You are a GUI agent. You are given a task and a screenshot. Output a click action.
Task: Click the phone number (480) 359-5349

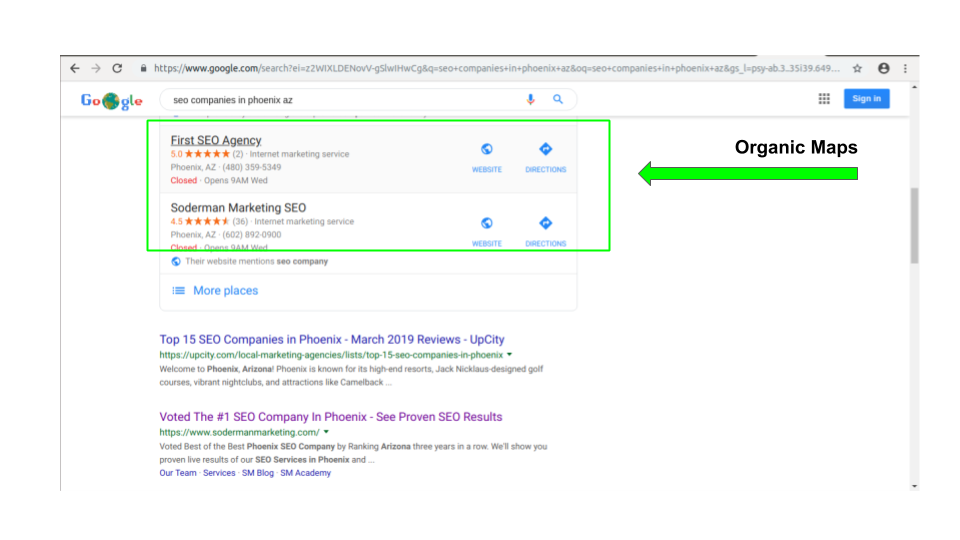pyautogui.click(x=252, y=167)
